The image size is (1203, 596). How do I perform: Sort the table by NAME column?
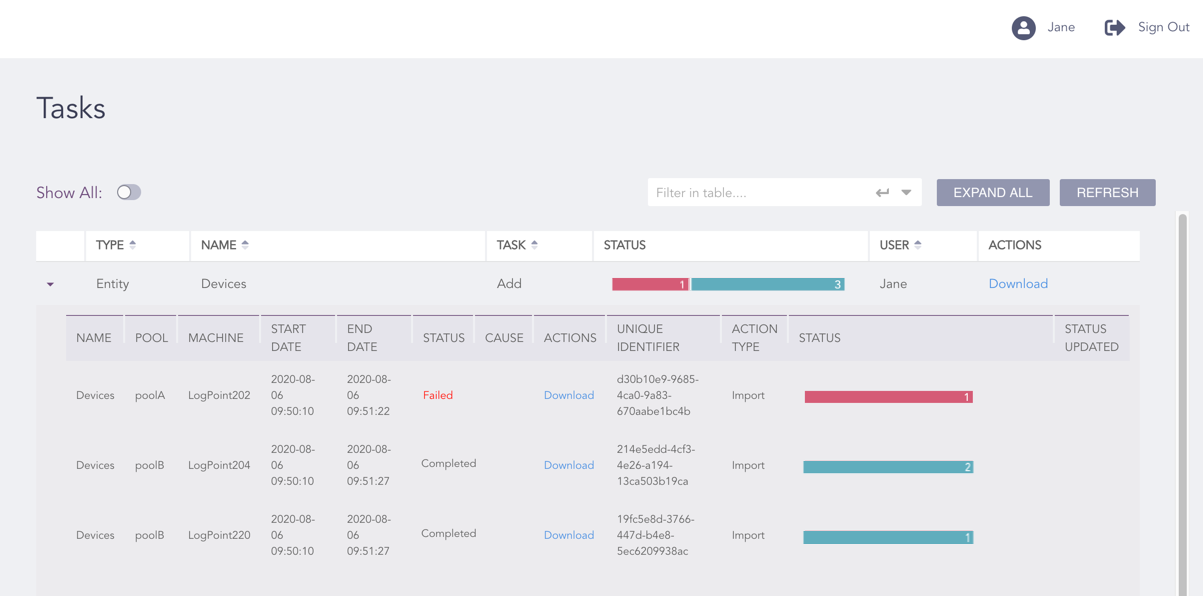[x=245, y=244]
